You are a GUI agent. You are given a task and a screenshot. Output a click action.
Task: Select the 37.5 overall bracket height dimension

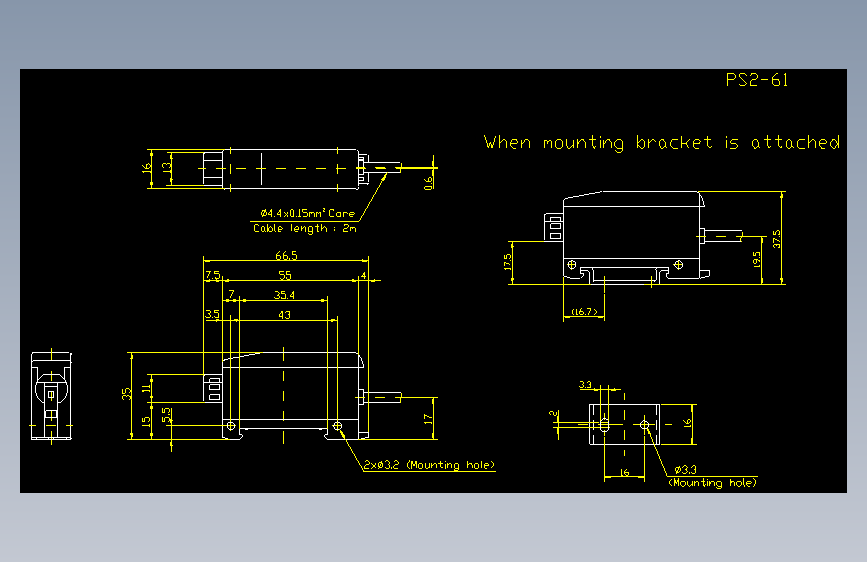[777, 239]
